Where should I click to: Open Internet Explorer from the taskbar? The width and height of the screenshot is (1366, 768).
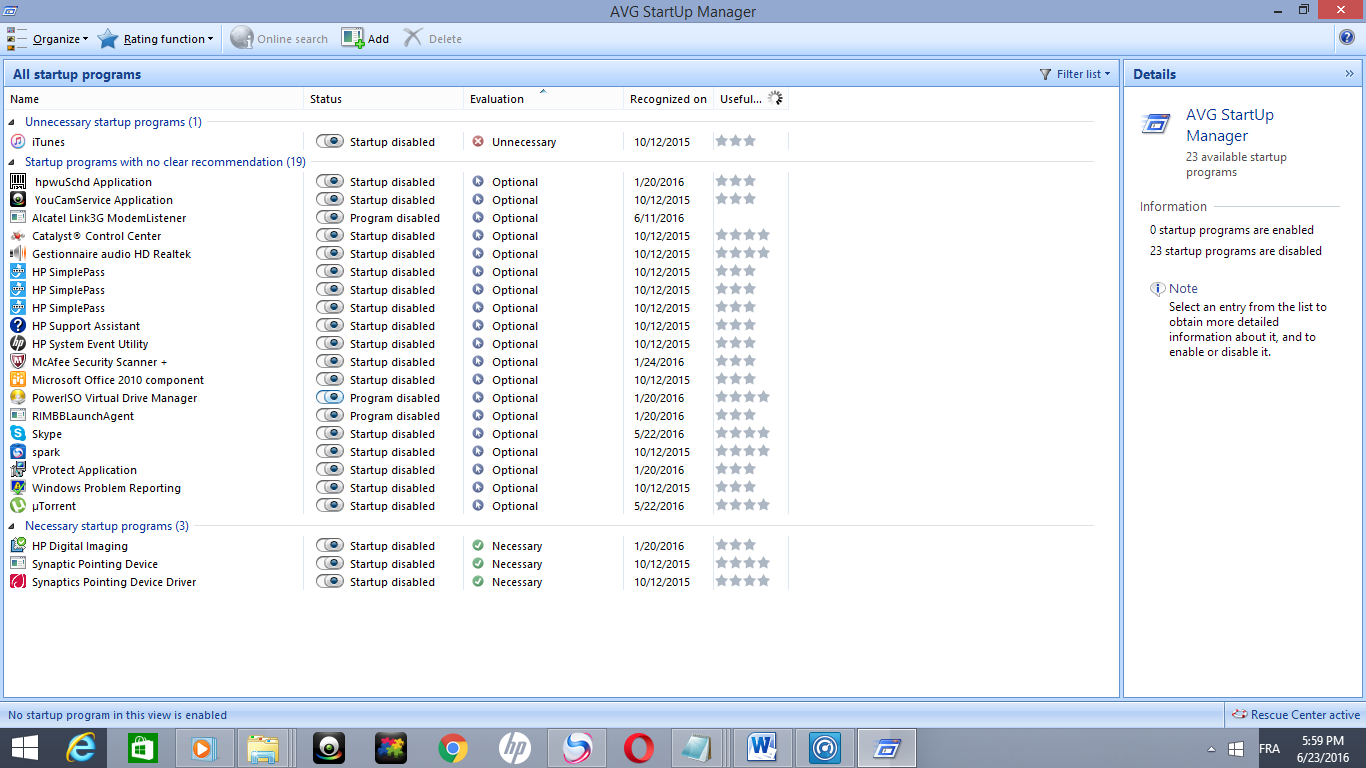(x=81, y=748)
